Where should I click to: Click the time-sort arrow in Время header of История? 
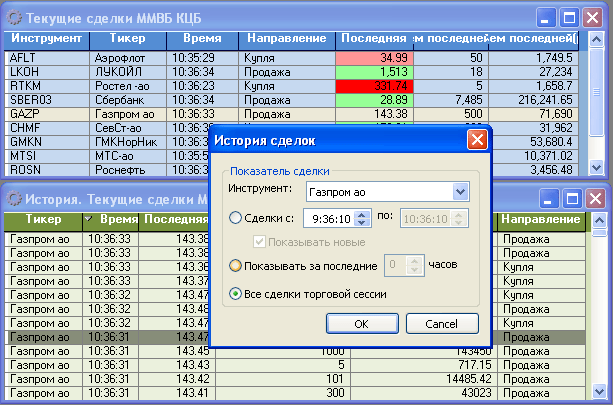pyautogui.click(x=88, y=219)
